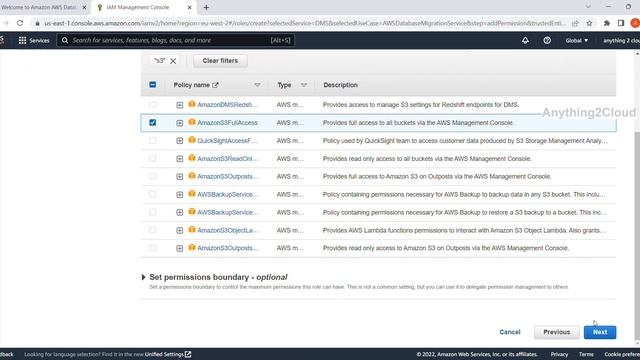
Task: Click the share page icon in address bar
Action: [575, 23]
